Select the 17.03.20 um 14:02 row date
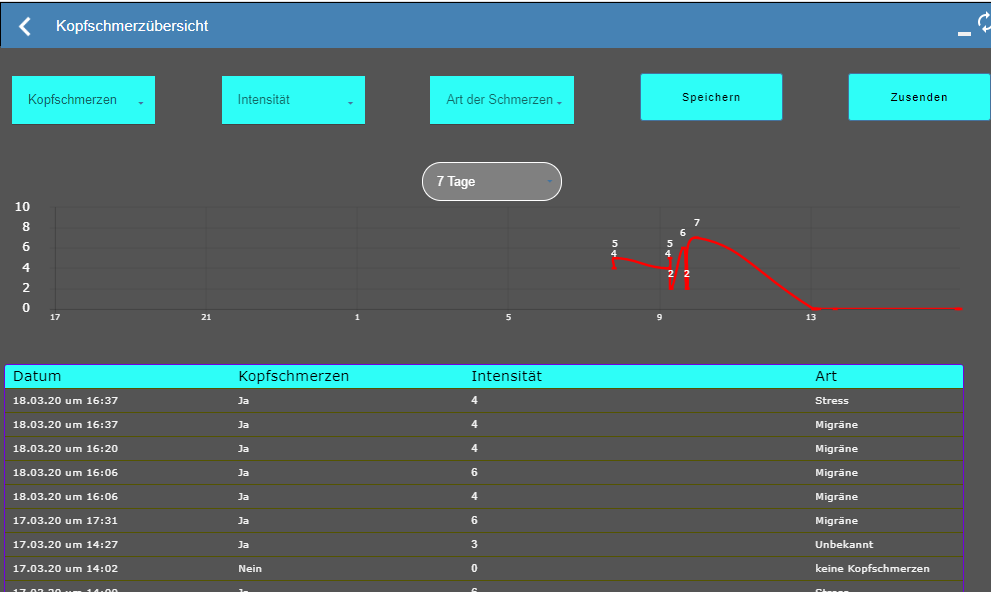The image size is (991, 592). point(65,569)
